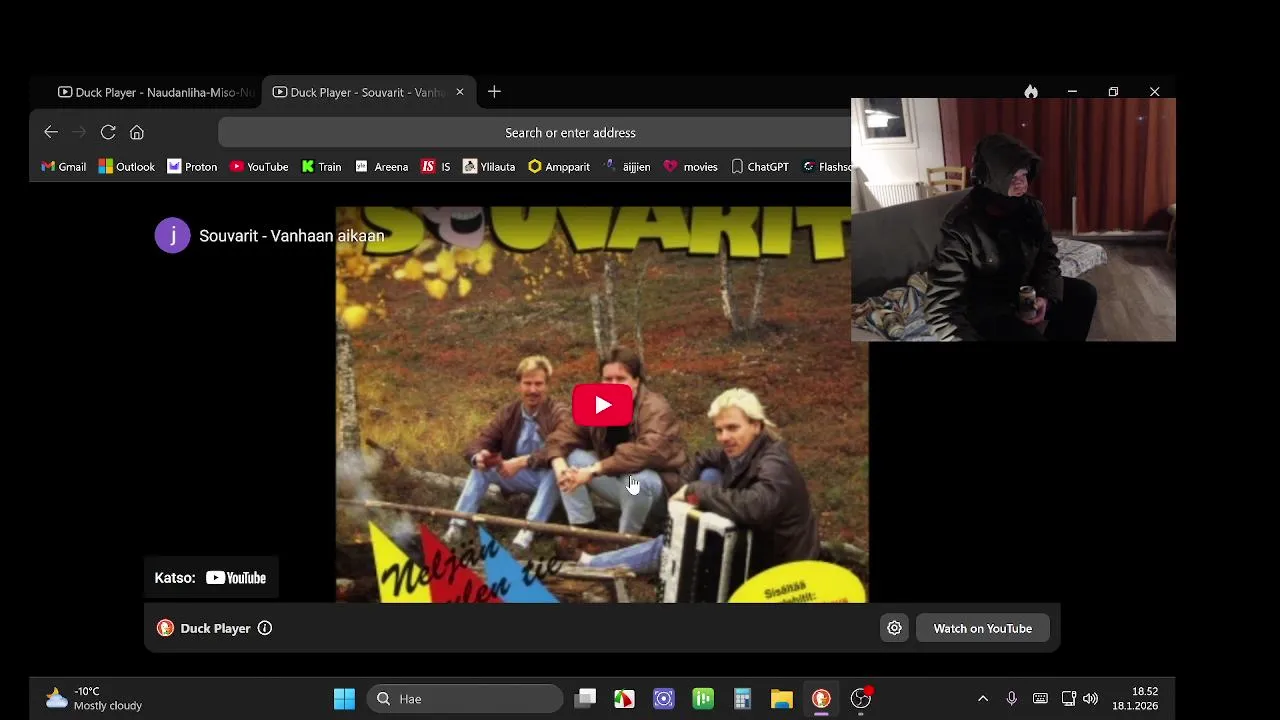Go to browser home page
1280x720 pixels.
coord(137,132)
